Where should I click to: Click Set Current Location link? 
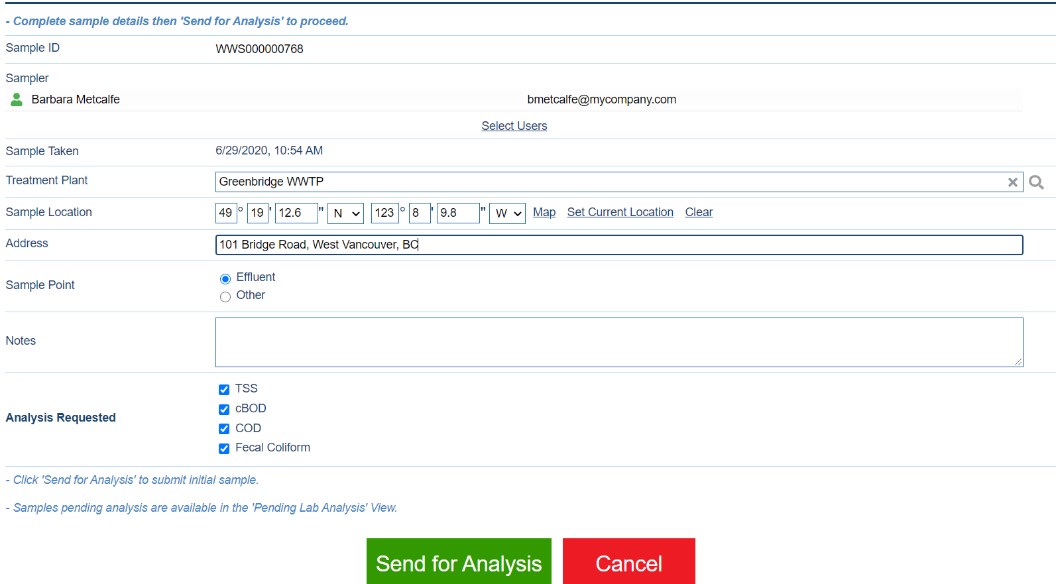620,212
